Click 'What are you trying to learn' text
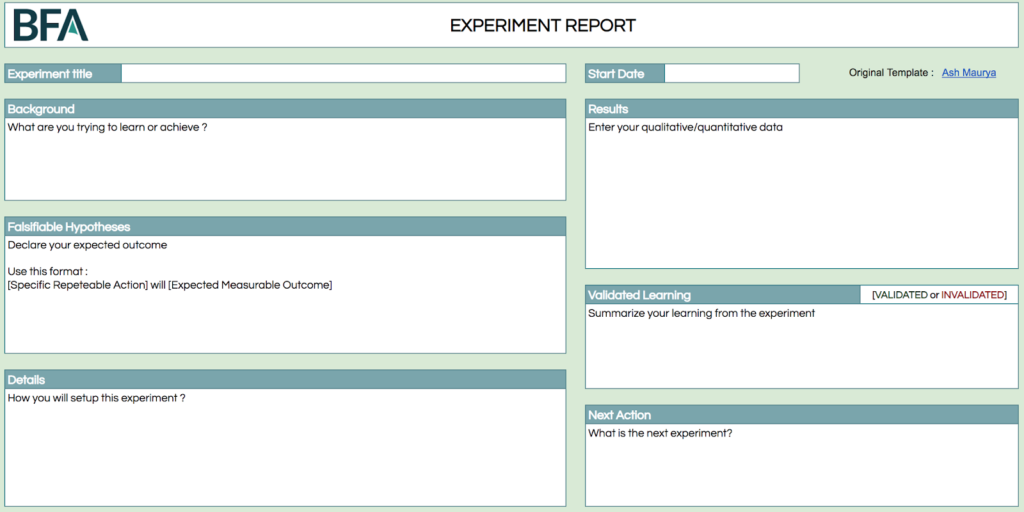1024x512 pixels. pos(107,127)
